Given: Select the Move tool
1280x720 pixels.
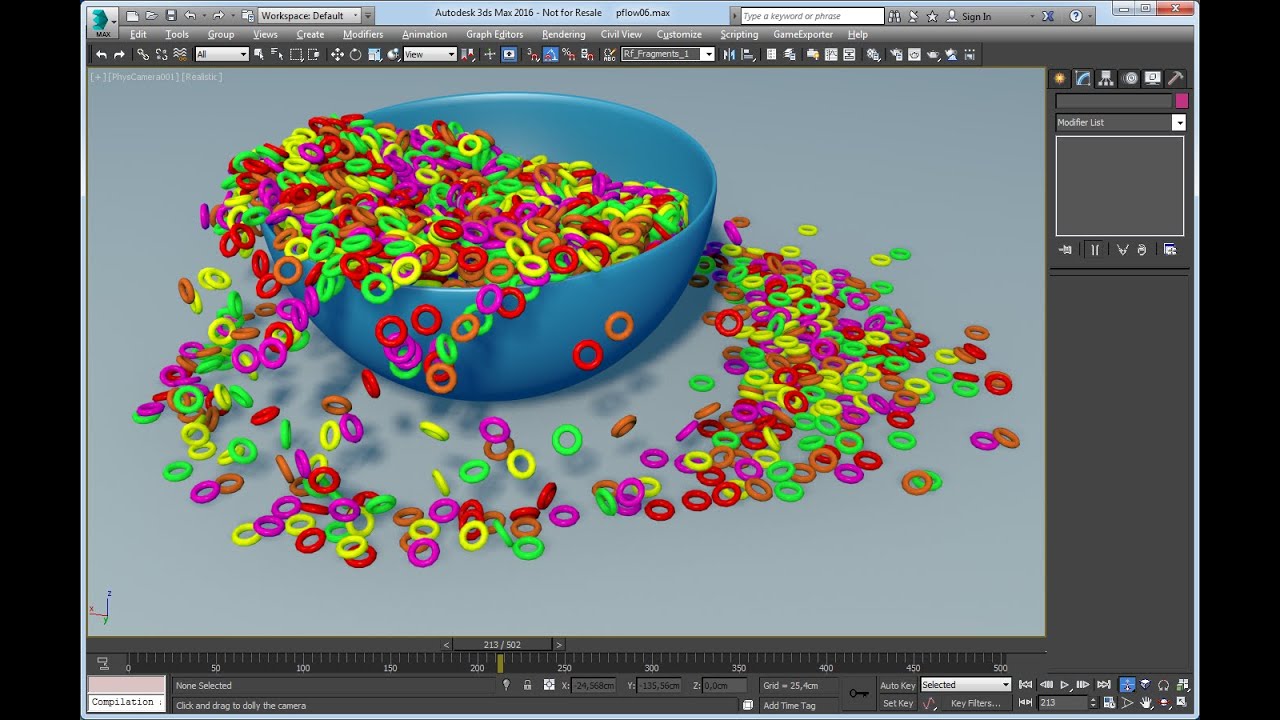Looking at the screenshot, I should click(337, 54).
